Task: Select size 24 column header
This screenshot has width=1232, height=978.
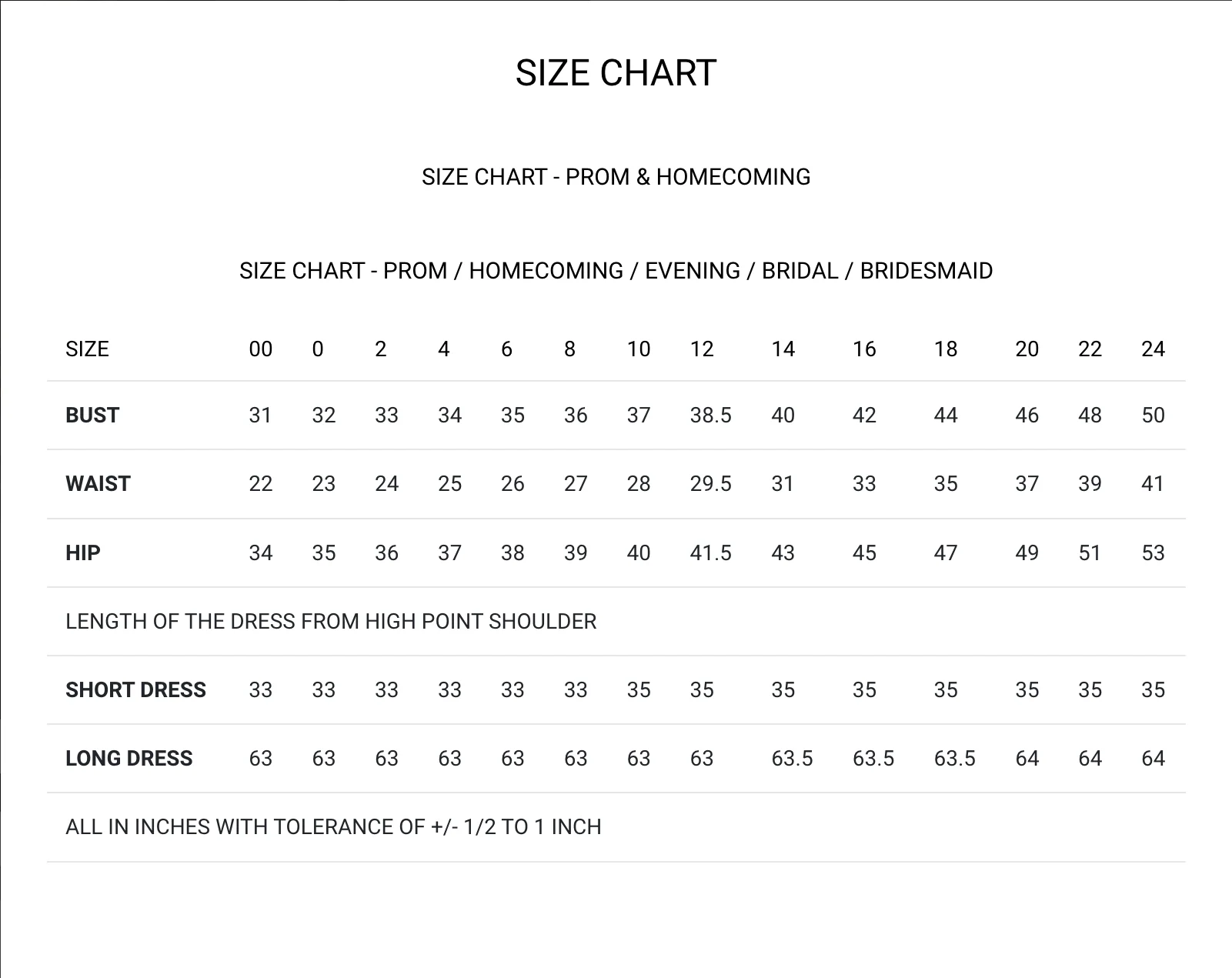Action: point(1153,349)
